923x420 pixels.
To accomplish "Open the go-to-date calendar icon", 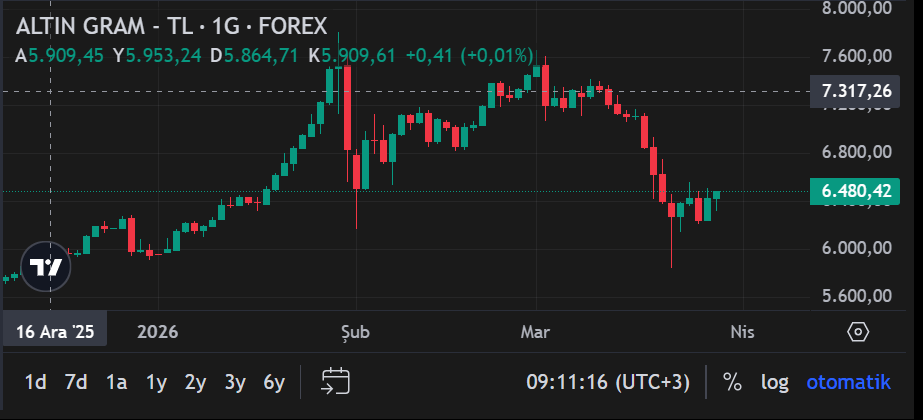I will point(335,381).
